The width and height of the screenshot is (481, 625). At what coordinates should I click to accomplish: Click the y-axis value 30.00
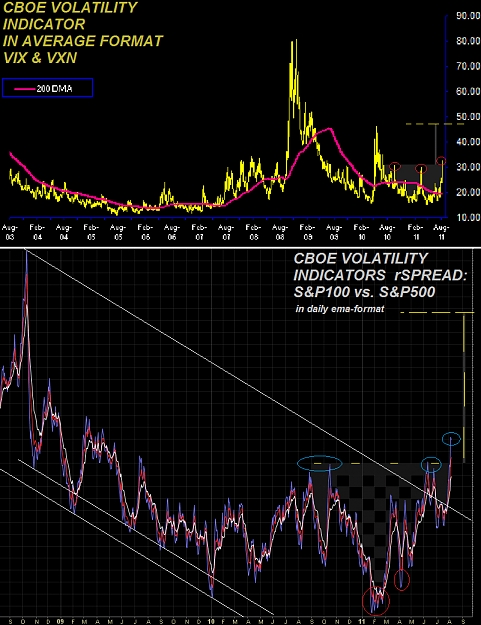coord(468,167)
